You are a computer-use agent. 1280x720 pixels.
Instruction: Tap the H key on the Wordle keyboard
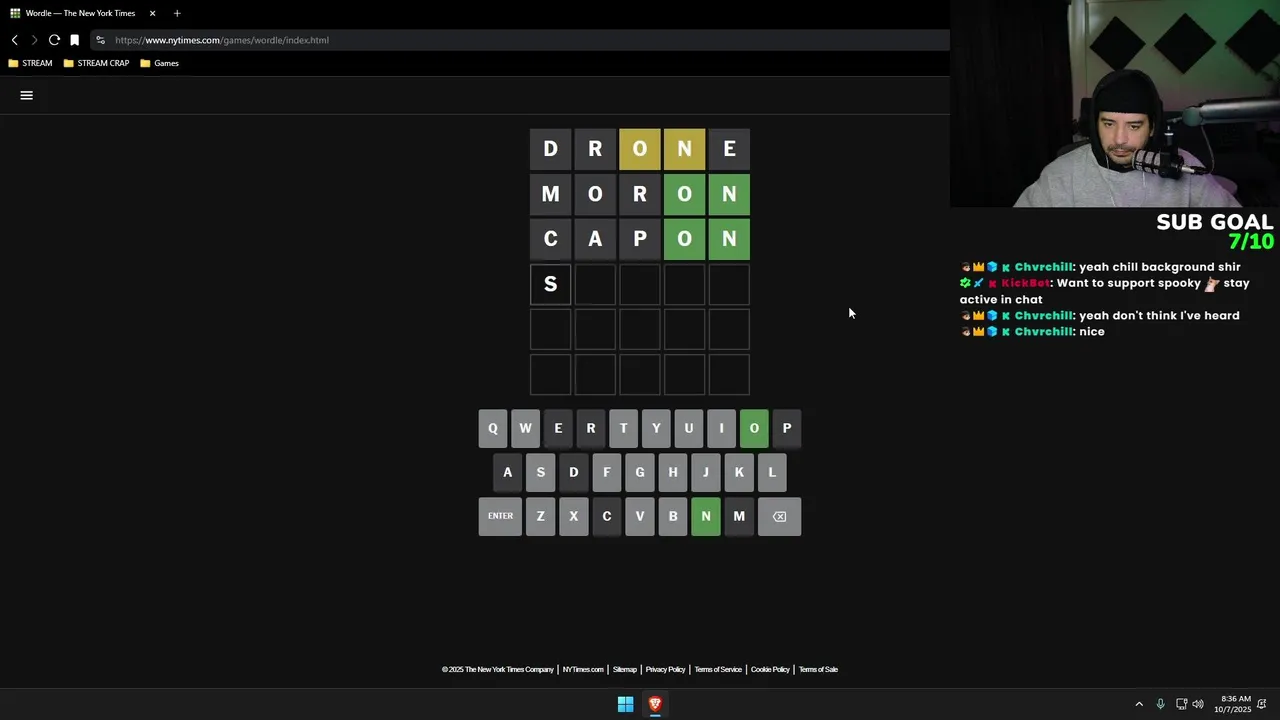[x=673, y=472]
